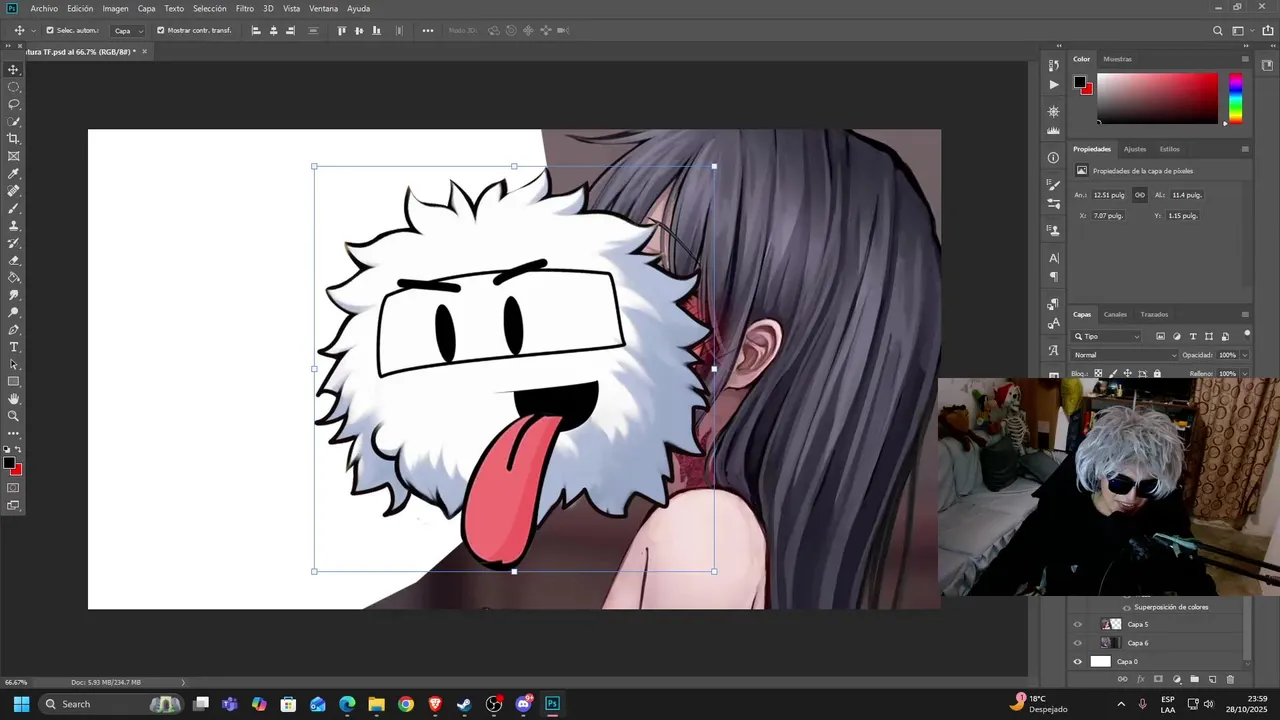Hide the Capa 0 layer
The image size is (1280, 720).
[1077, 662]
